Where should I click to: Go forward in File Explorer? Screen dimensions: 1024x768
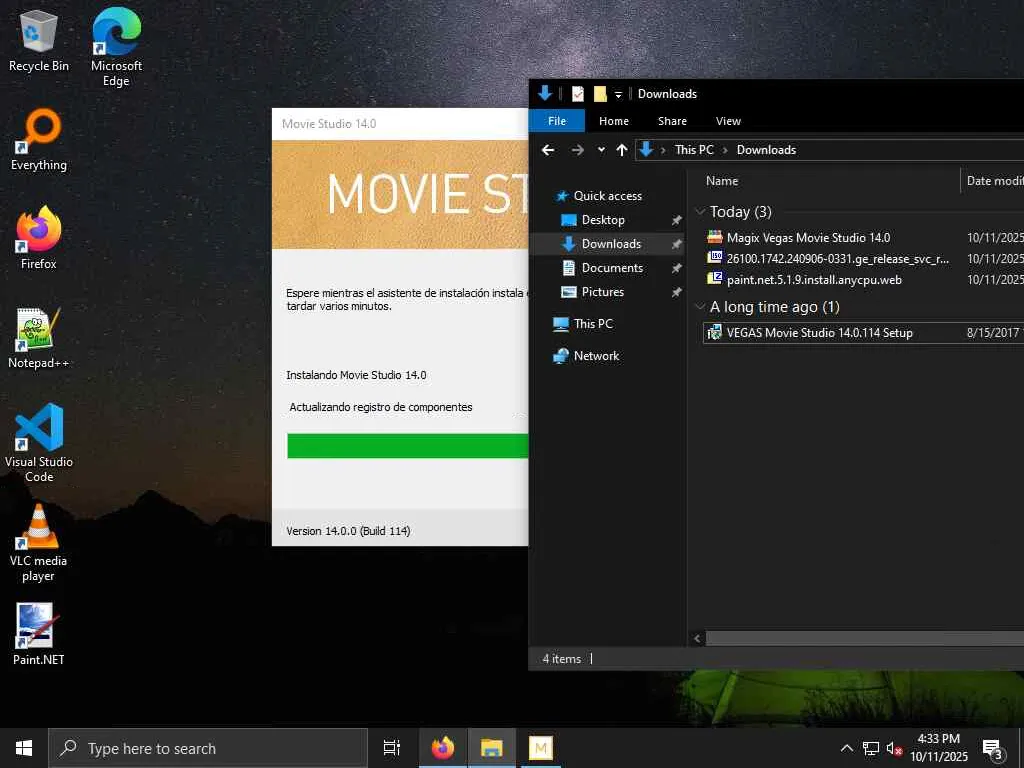pyautogui.click(x=577, y=150)
